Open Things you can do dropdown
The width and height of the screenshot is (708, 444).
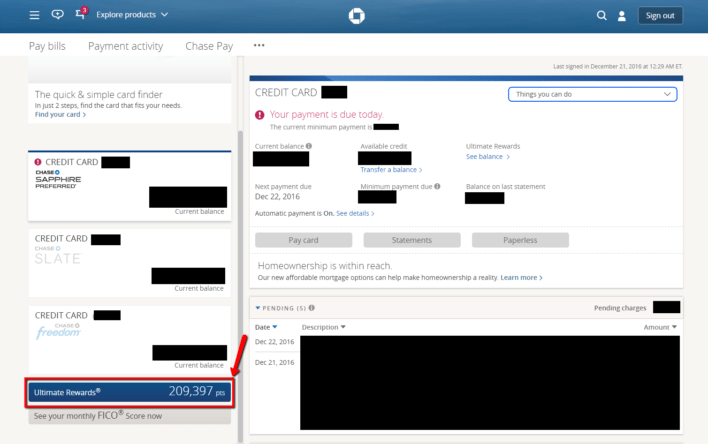click(x=592, y=94)
